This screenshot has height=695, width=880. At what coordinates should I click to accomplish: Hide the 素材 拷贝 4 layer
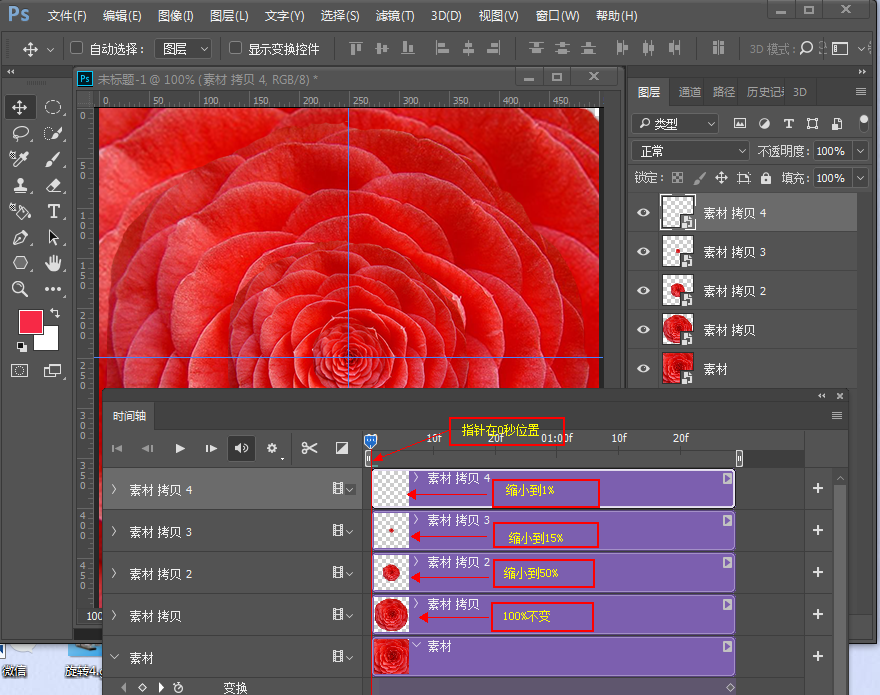643,212
